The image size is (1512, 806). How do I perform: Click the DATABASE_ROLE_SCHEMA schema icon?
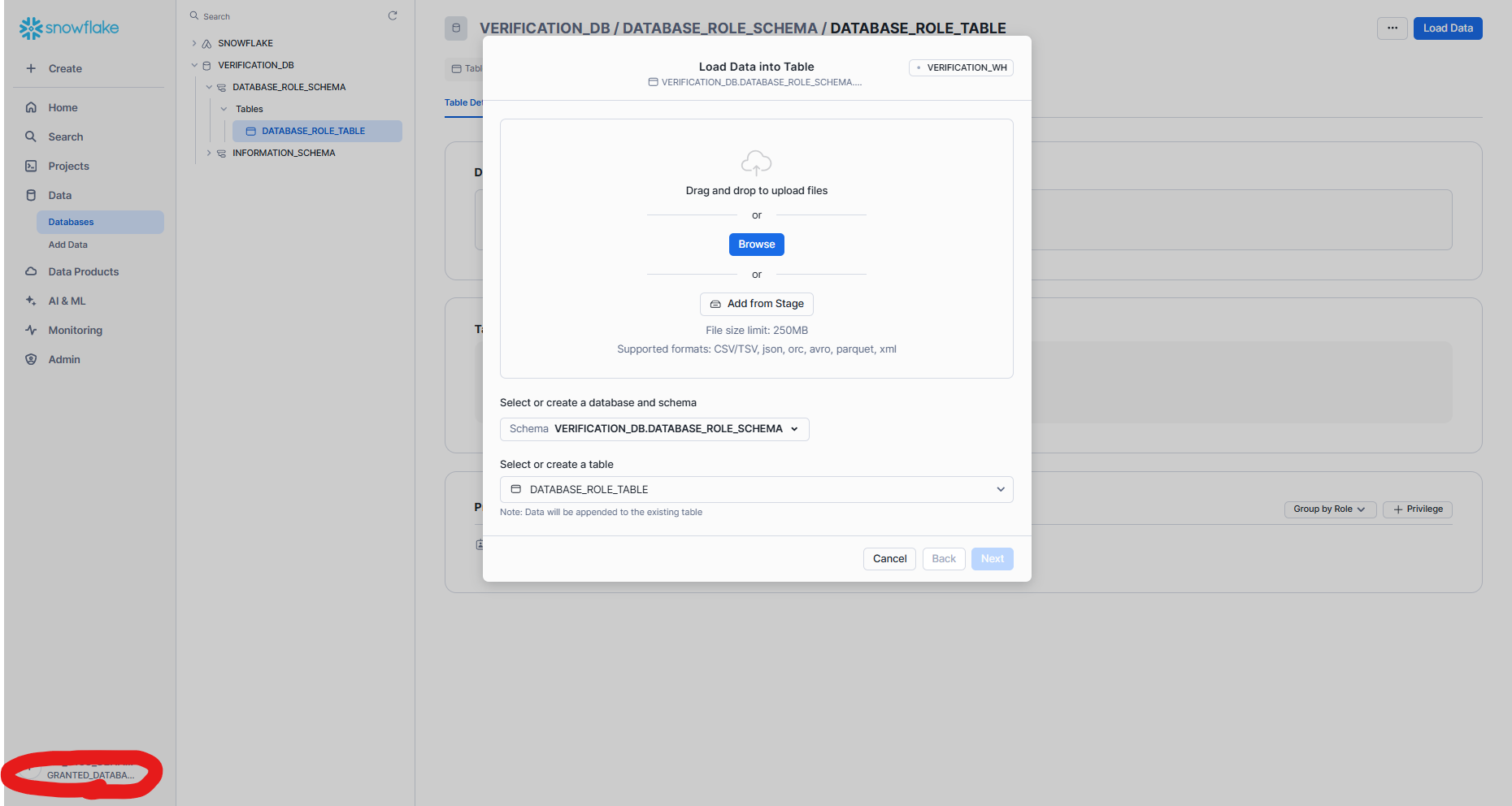(x=221, y=87)
